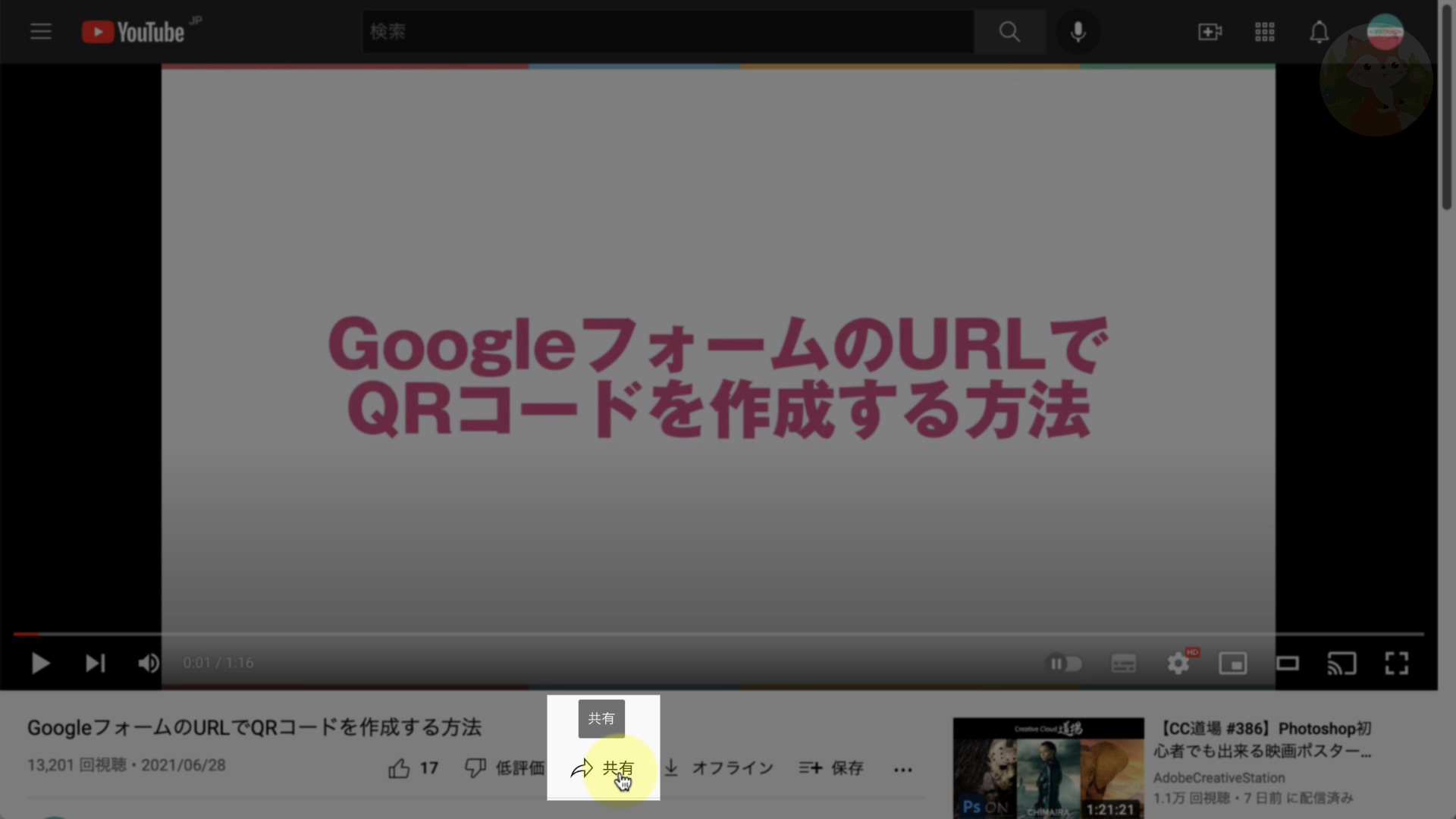The height and width of the screenshot is (819, 1456).
Task: Play the video with the play button
Action: click(x=41, y=664)
